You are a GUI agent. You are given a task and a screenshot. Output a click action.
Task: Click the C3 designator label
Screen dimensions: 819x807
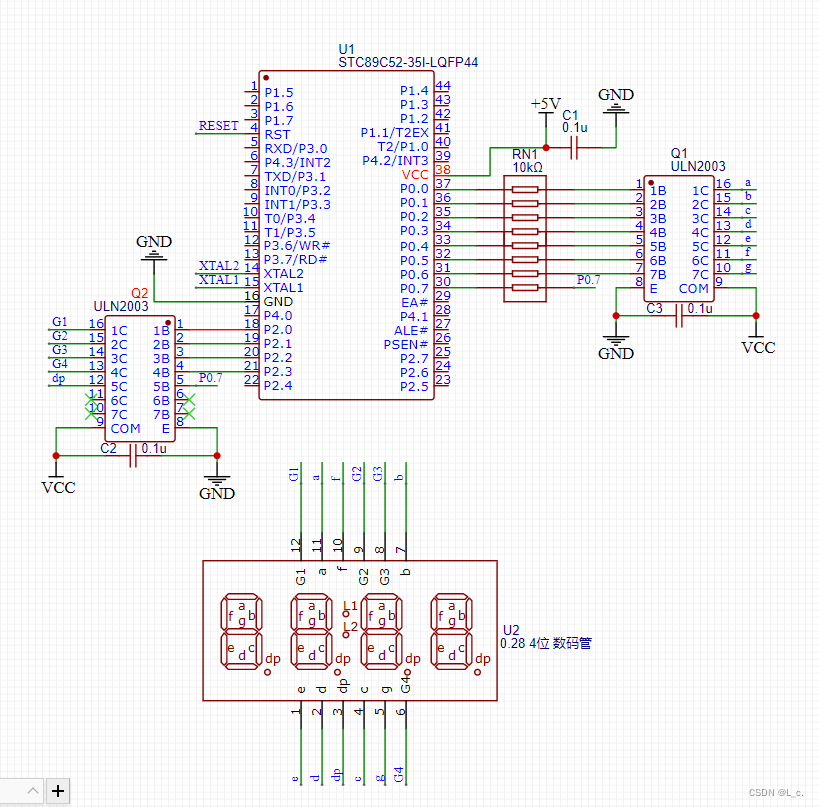(x=654, y=308)
